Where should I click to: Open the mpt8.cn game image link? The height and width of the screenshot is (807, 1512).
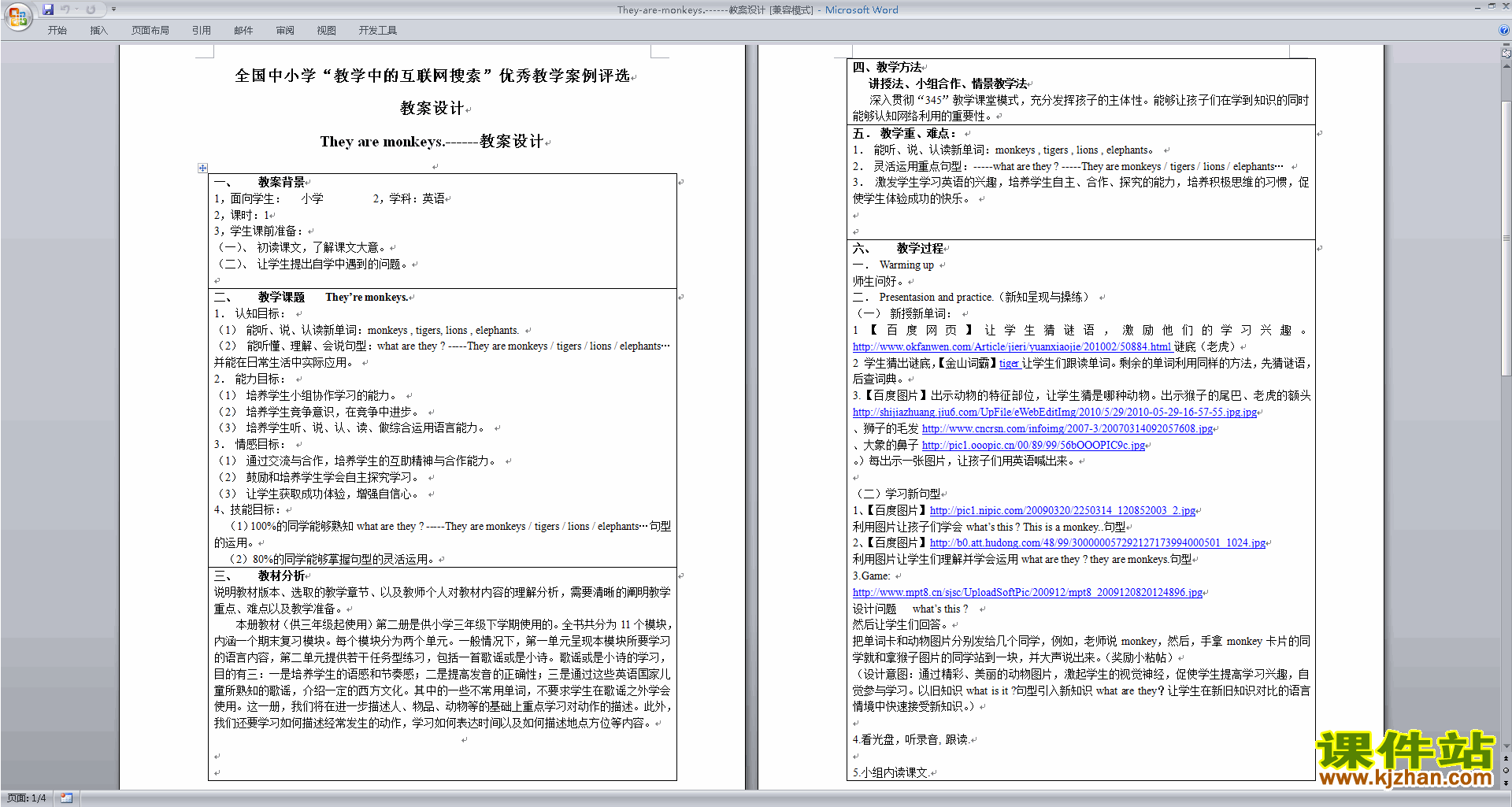click(1027, 592)
